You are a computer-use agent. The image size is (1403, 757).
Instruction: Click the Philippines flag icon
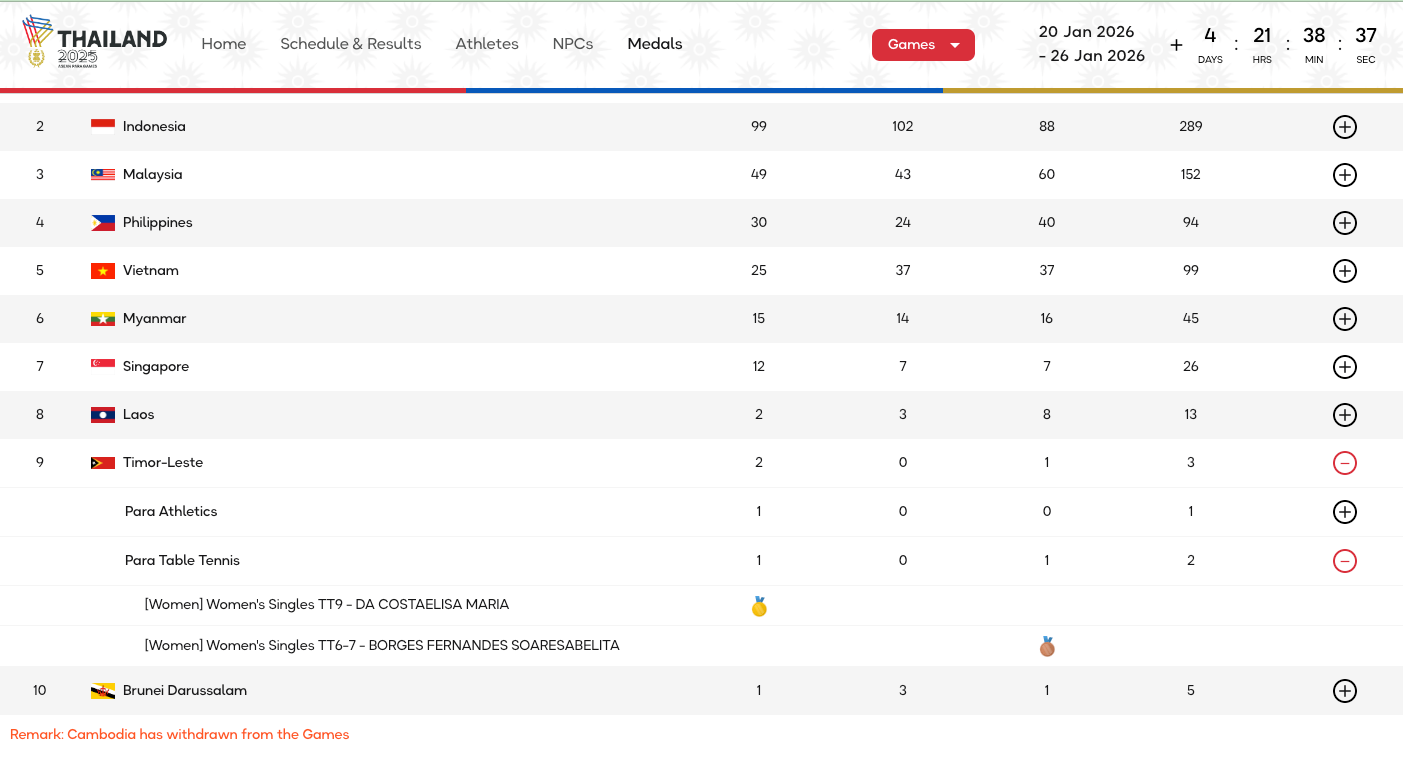click(x=103, y=223)
